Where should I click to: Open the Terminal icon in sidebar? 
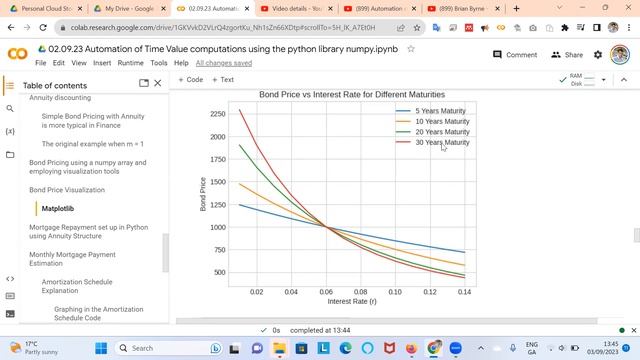tap(10, 313)
